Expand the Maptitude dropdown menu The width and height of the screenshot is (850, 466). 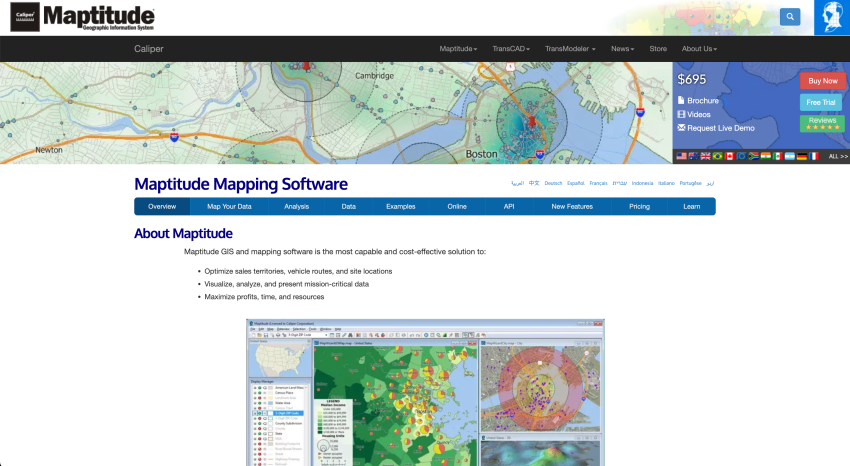tap(458, 49)
